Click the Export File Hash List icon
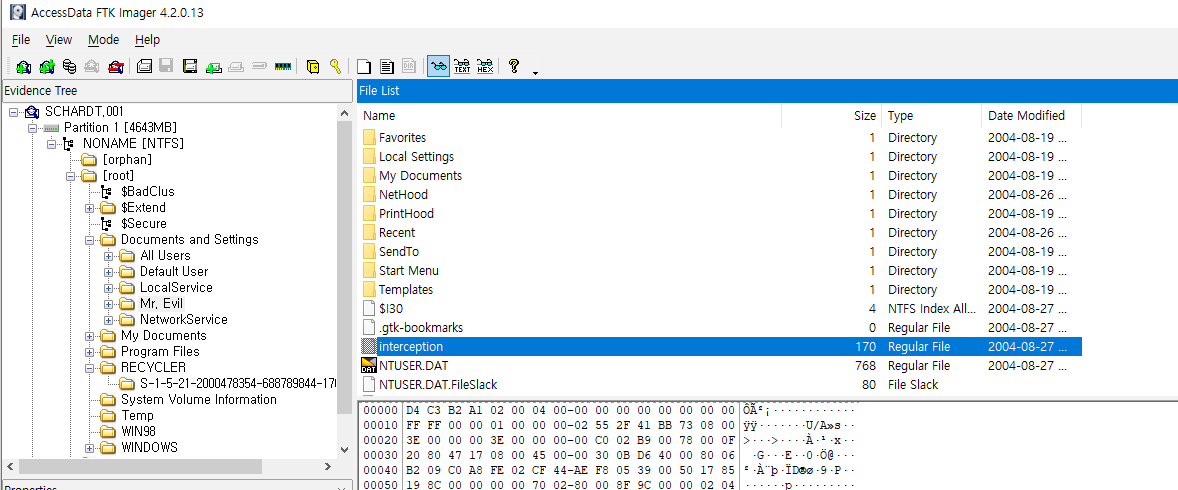1178x490 pixels. [x=386, y=66]
